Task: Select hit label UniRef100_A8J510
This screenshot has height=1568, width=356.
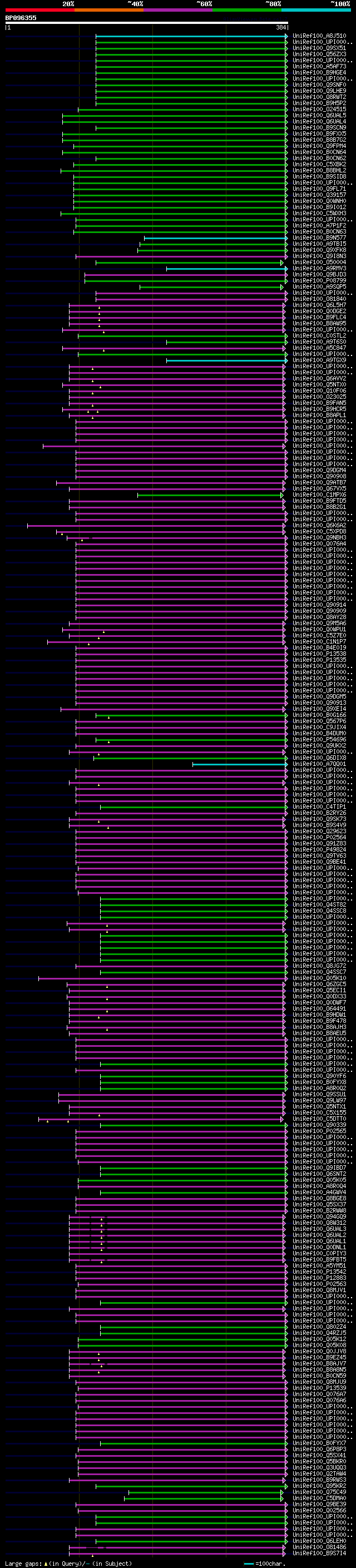Action: (x=319, y=36)
